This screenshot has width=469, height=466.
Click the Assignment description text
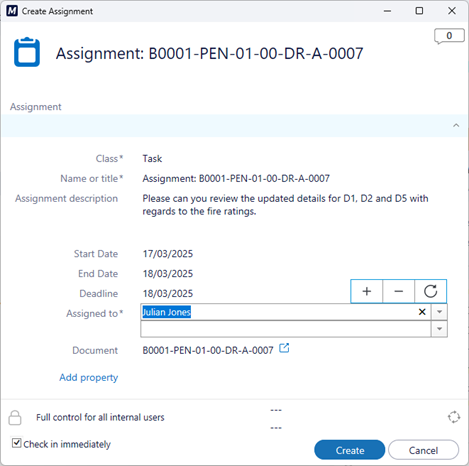pyautogui.click(x=285, y=205)
